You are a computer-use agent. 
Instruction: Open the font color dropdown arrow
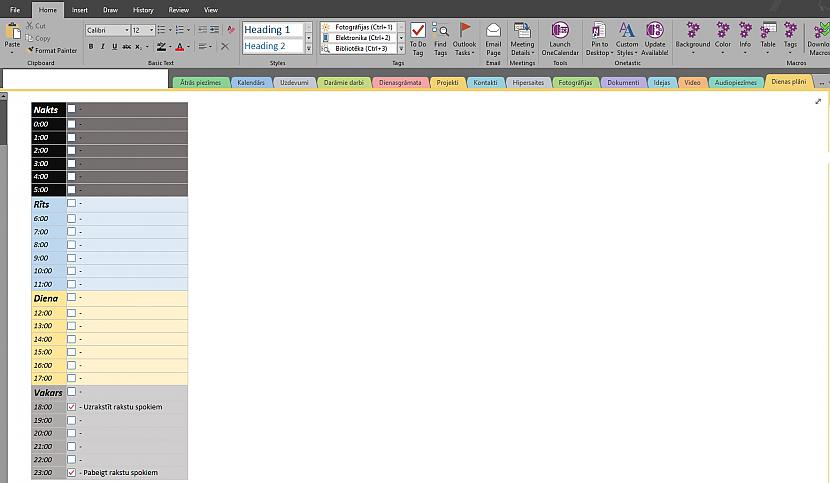[188, 47]
